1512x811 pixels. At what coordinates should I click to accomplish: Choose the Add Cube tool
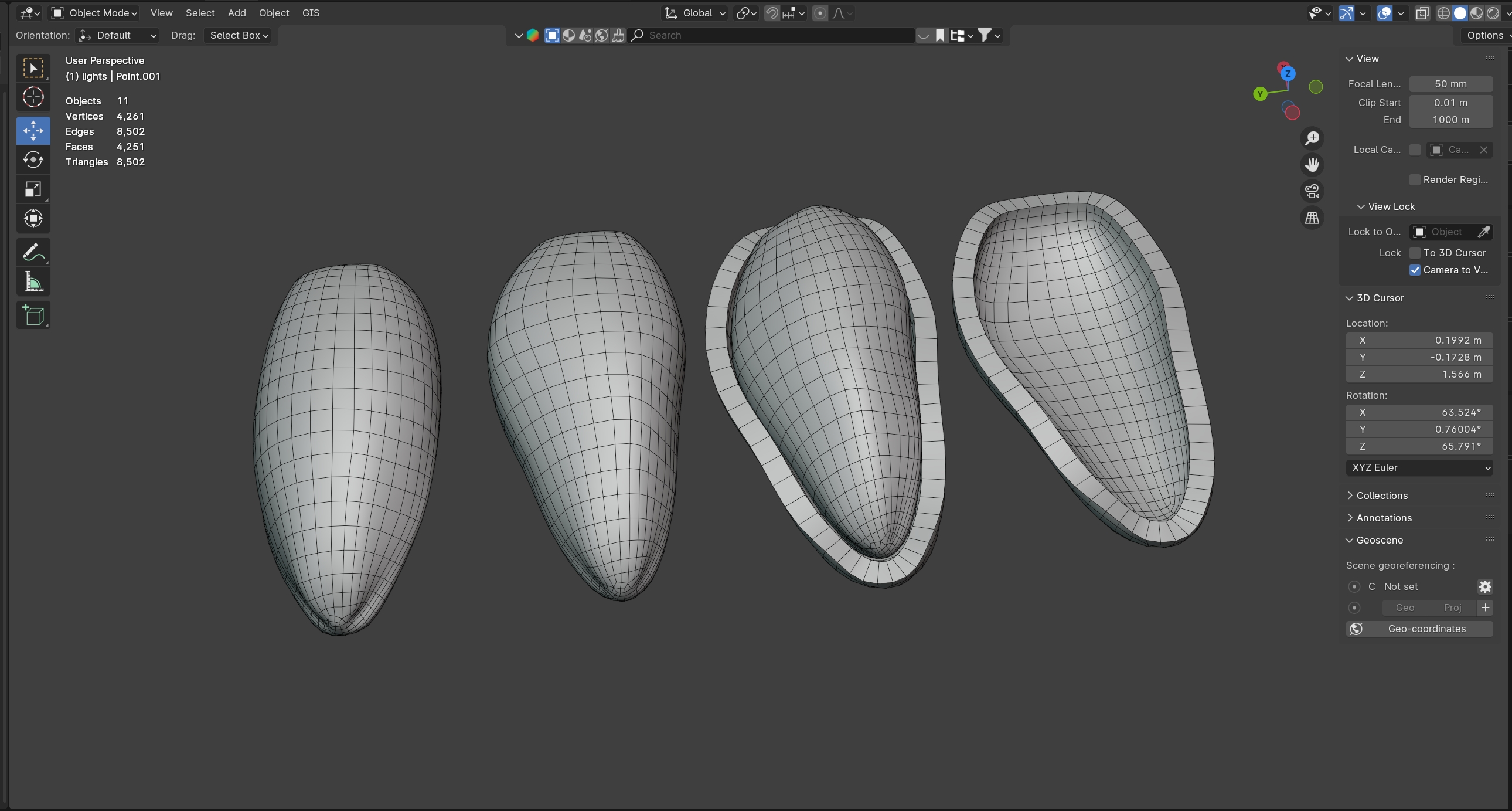(x=33, y=315)
